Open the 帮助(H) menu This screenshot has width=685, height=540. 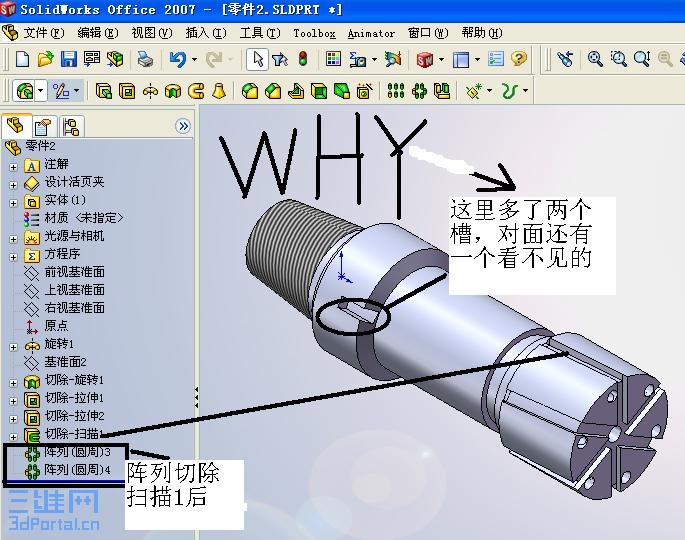482,33
